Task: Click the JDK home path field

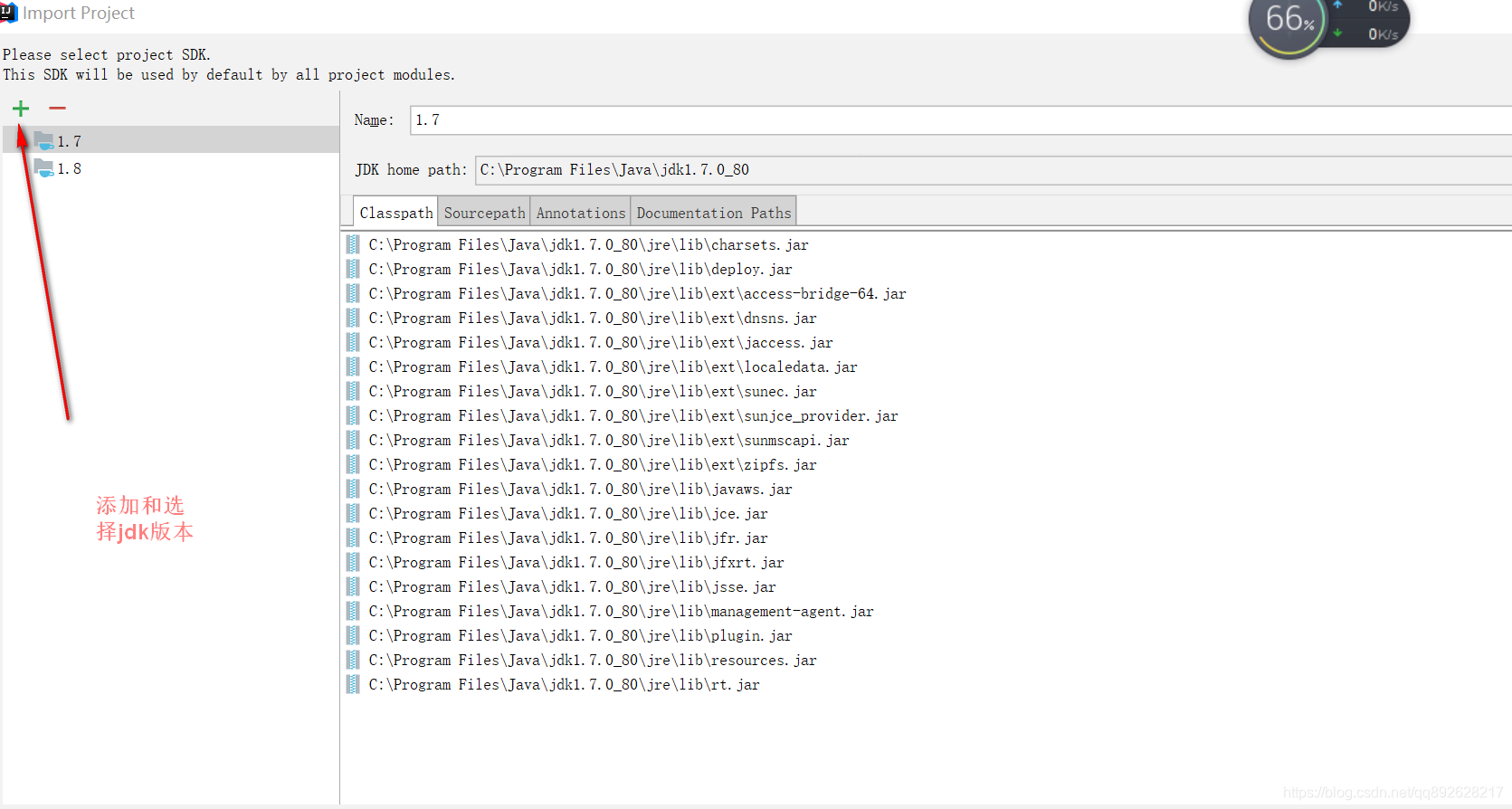Action: [994, 170]
